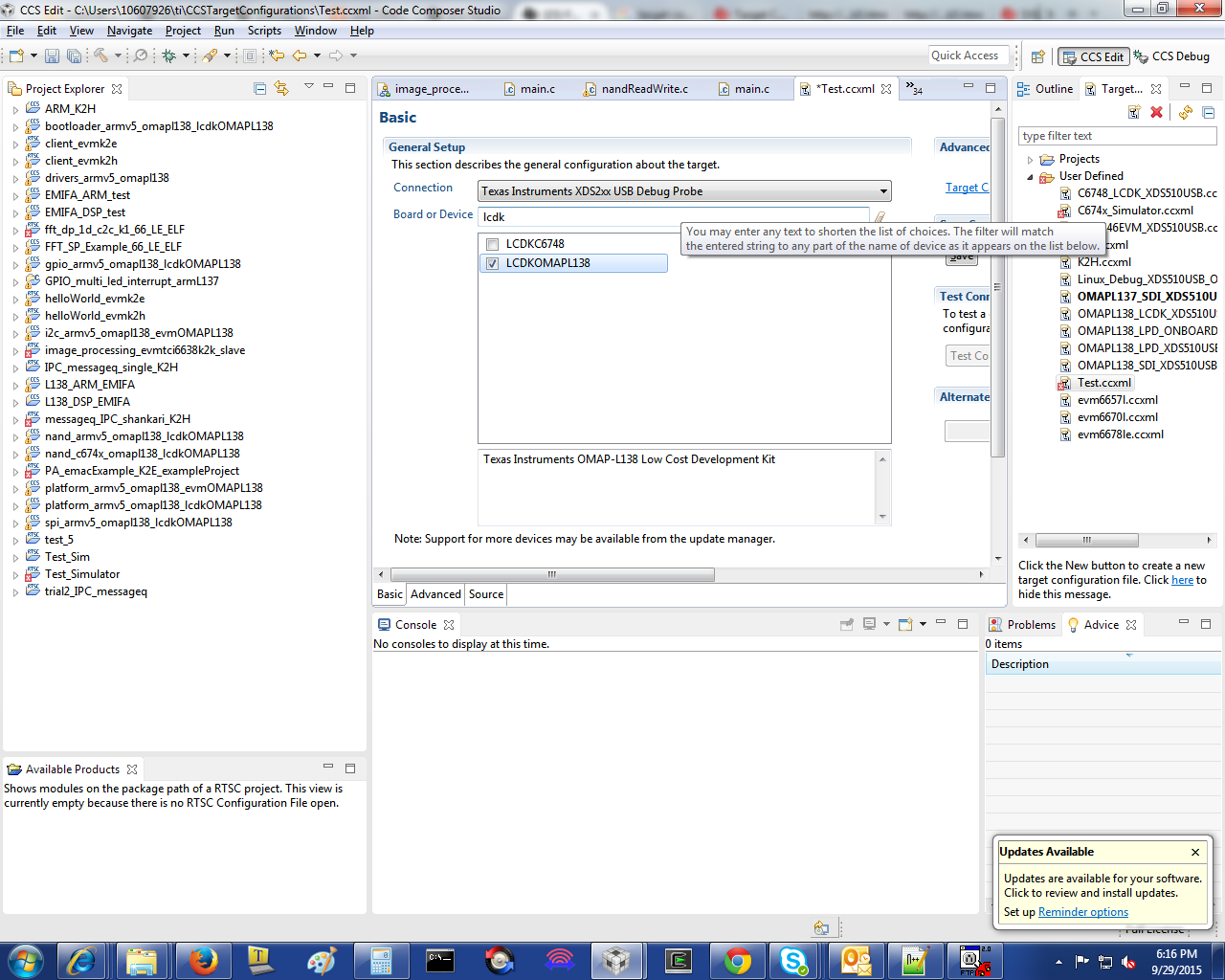Screen dimensions: 1225x980
Task: Click the Open Perspective icon
Action: [1037, 57]
